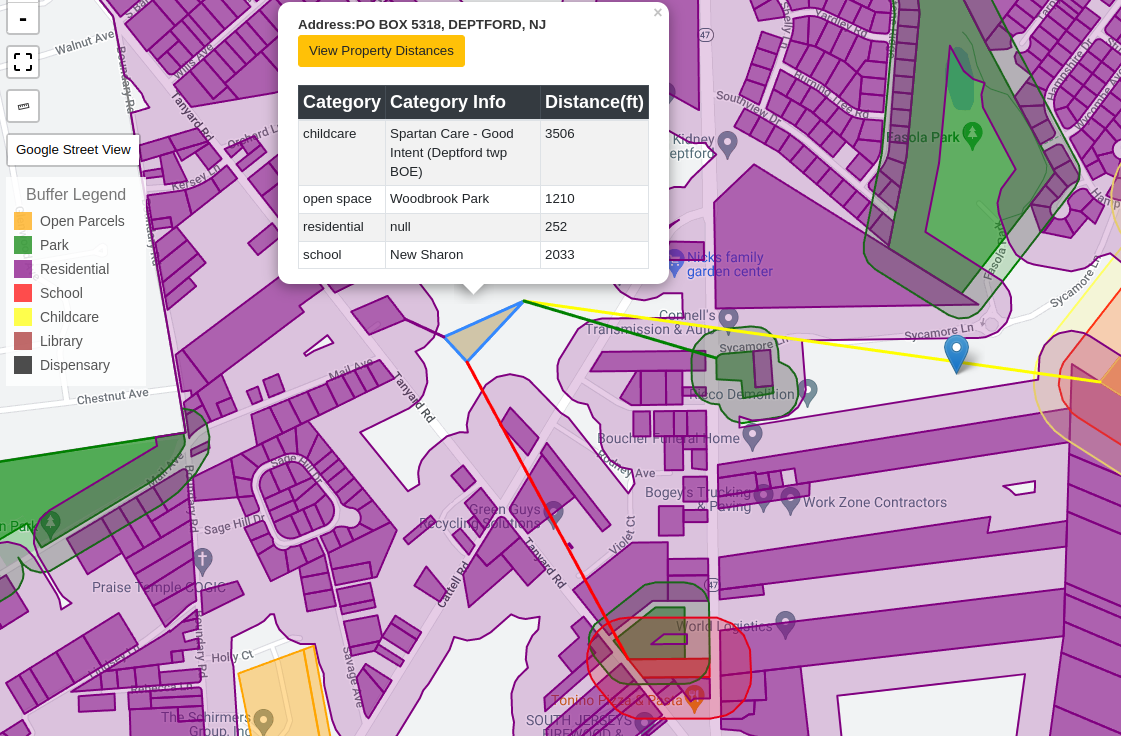Screen dimensions: 1121x736
Task: Click Bogey's Trucking & Paving pin
Action: tap(764, 498)
